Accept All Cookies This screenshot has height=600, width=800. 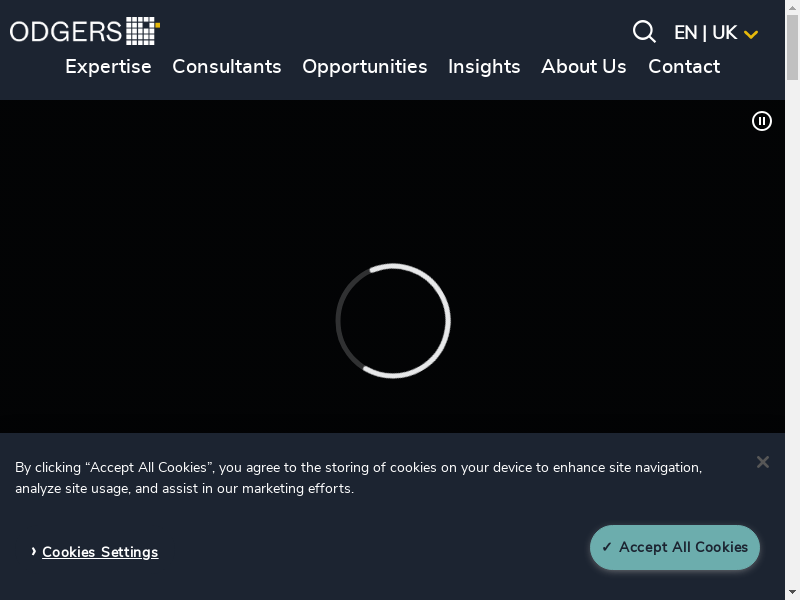[x=675, y=547]
